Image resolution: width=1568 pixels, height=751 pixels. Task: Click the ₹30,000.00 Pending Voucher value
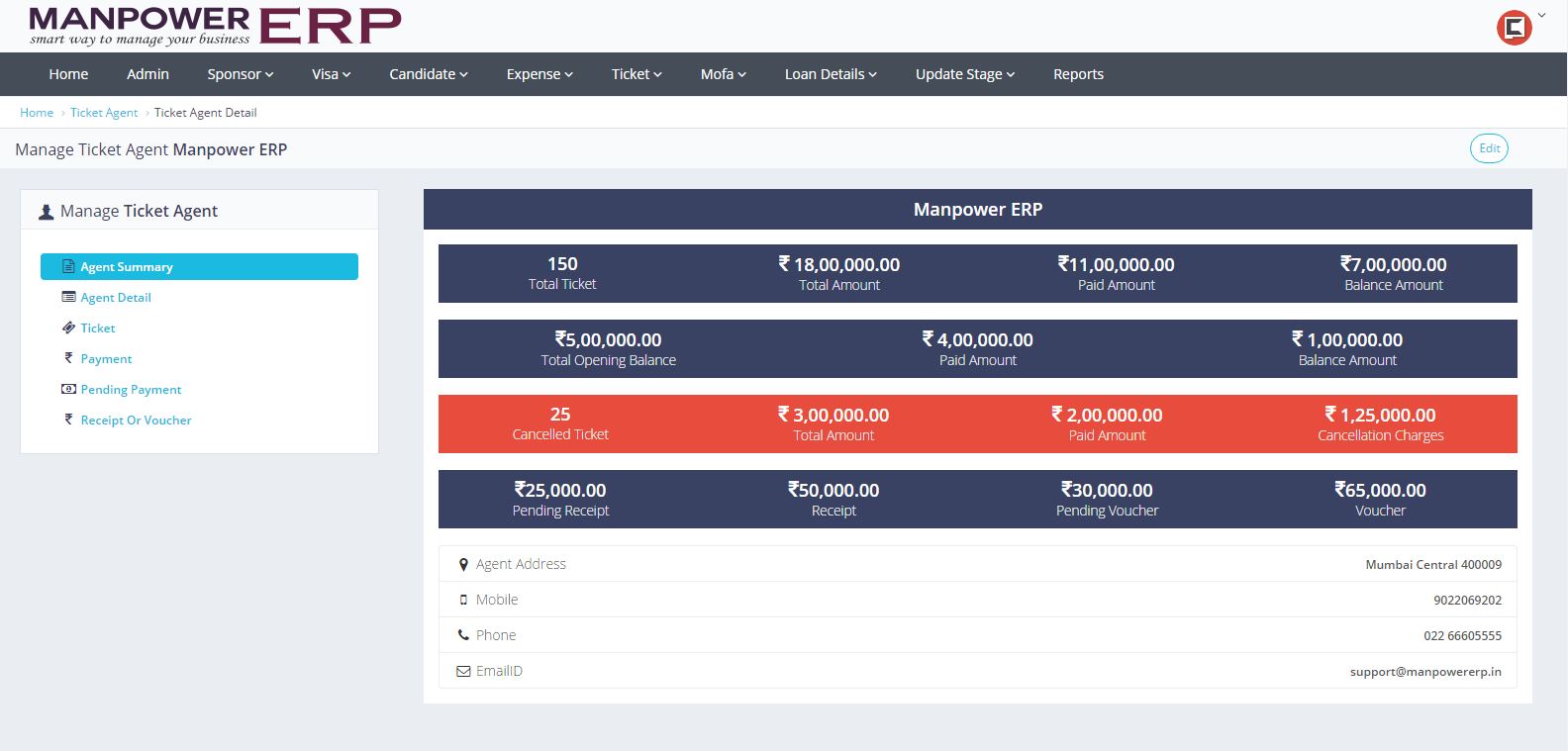[x=1107, y=490]
